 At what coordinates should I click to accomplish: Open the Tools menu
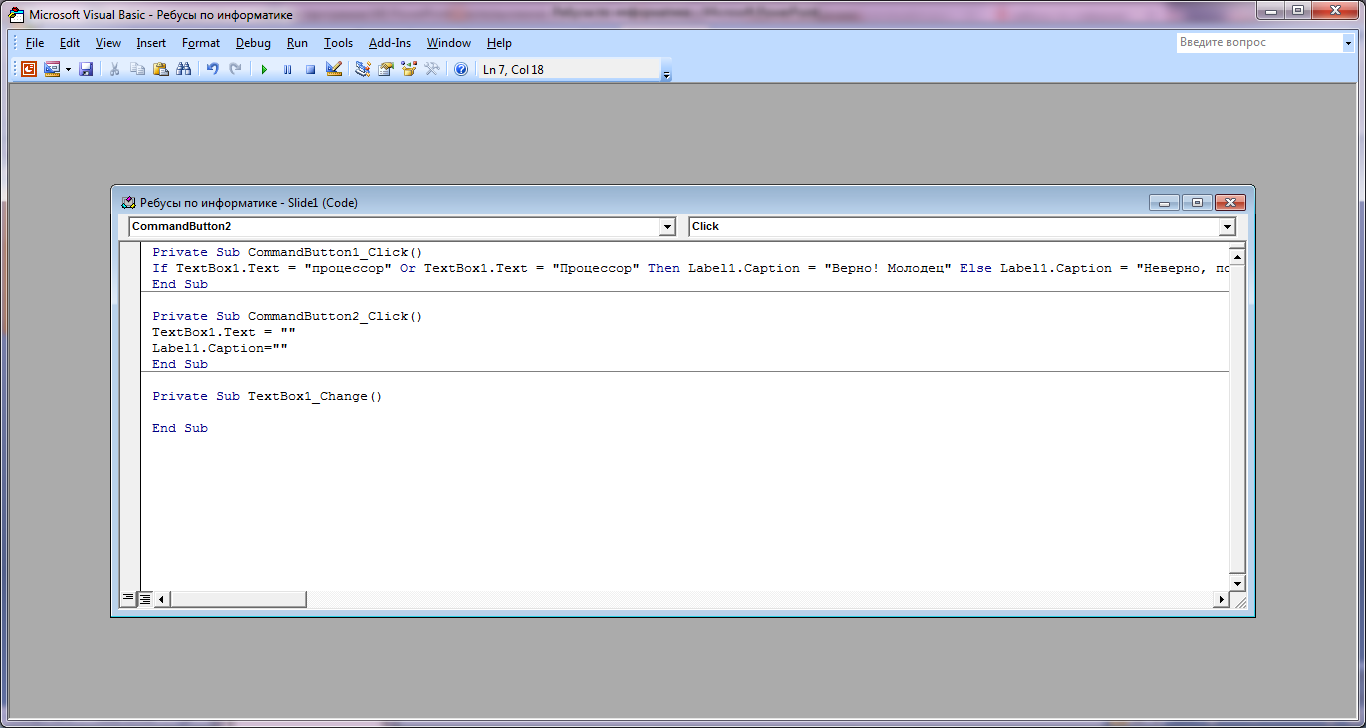pyautogui.click(x=339, y=43)
